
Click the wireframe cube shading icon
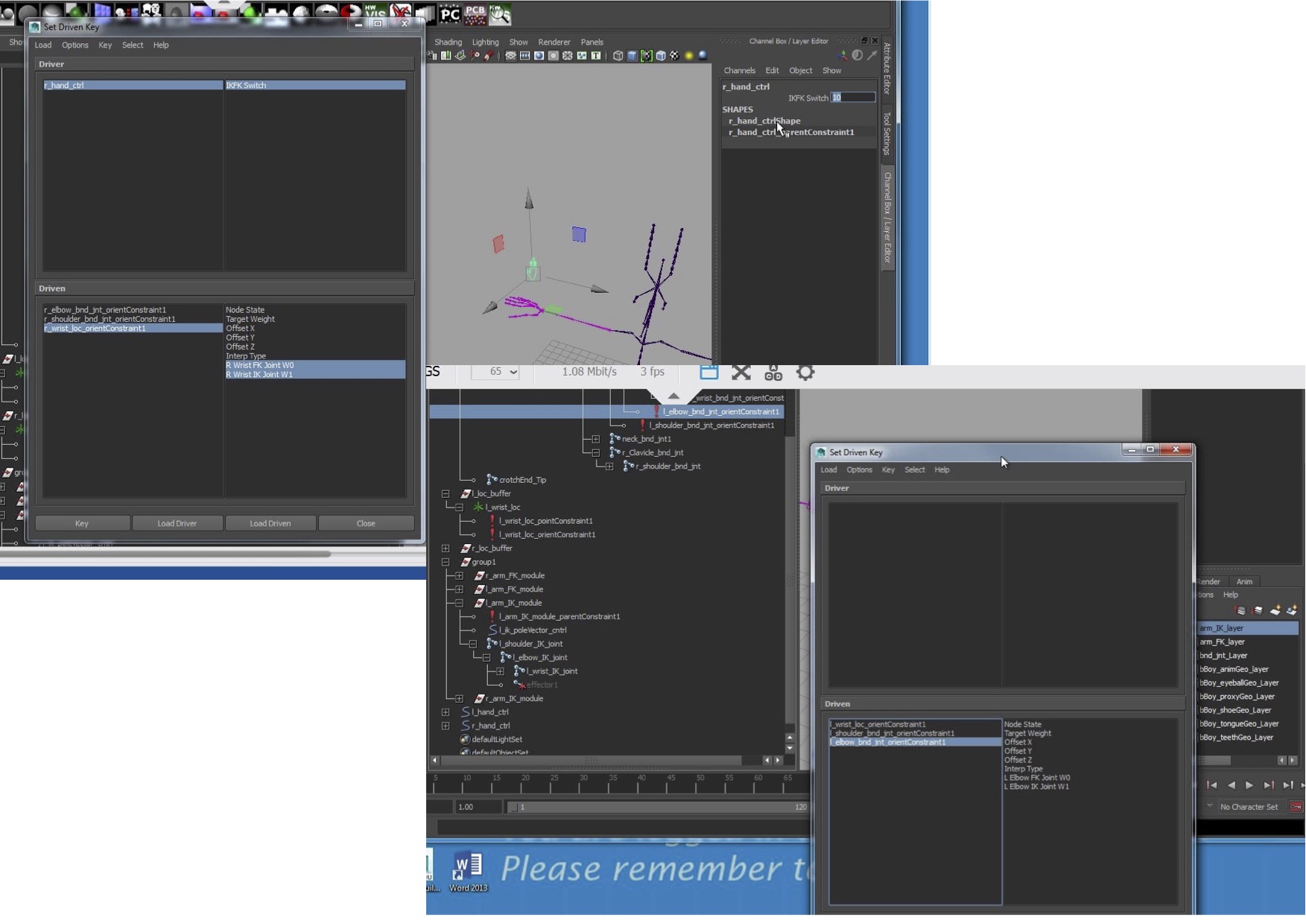coord(618,56)
